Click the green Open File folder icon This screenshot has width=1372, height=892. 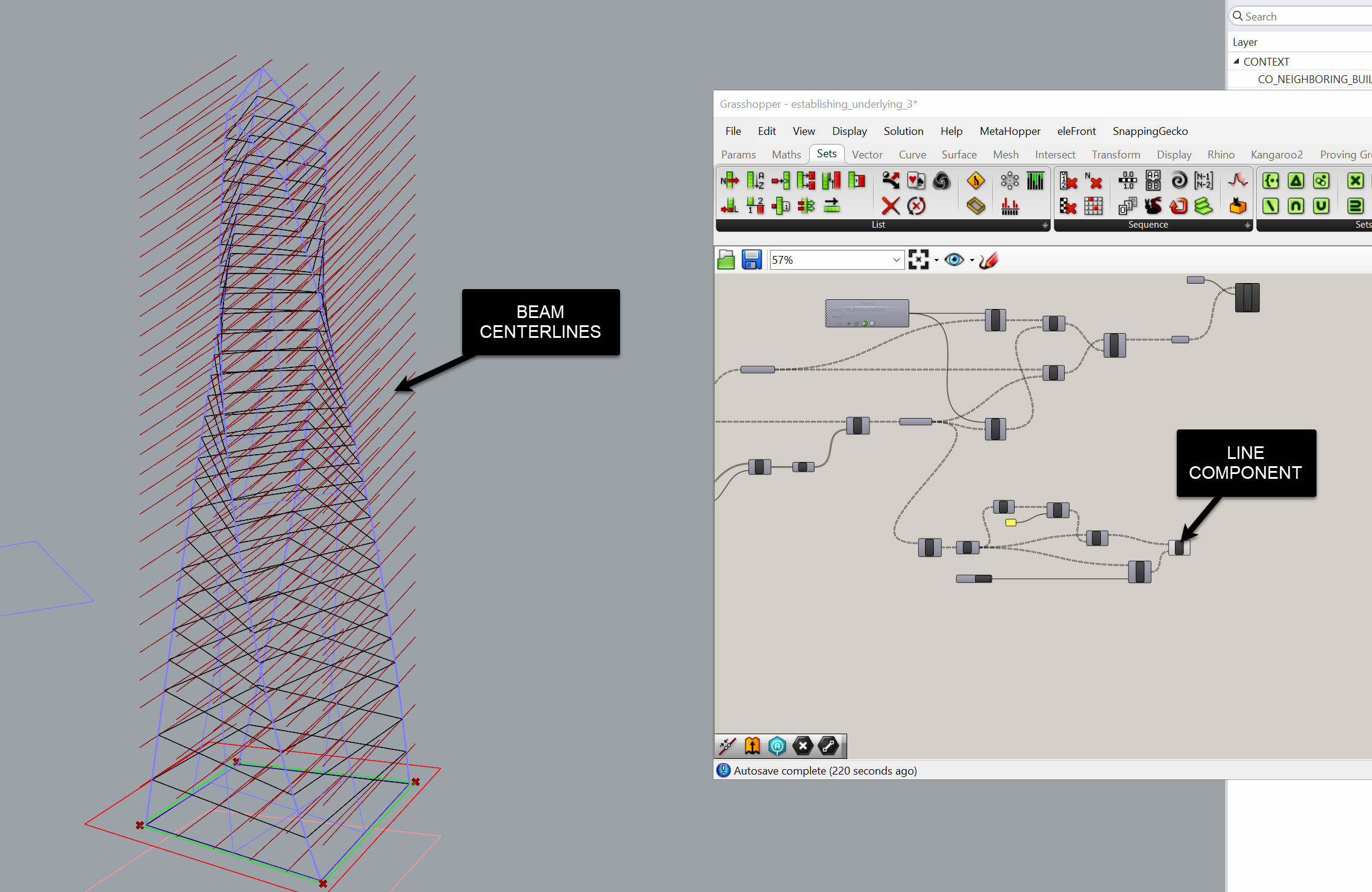click(726, 260)
